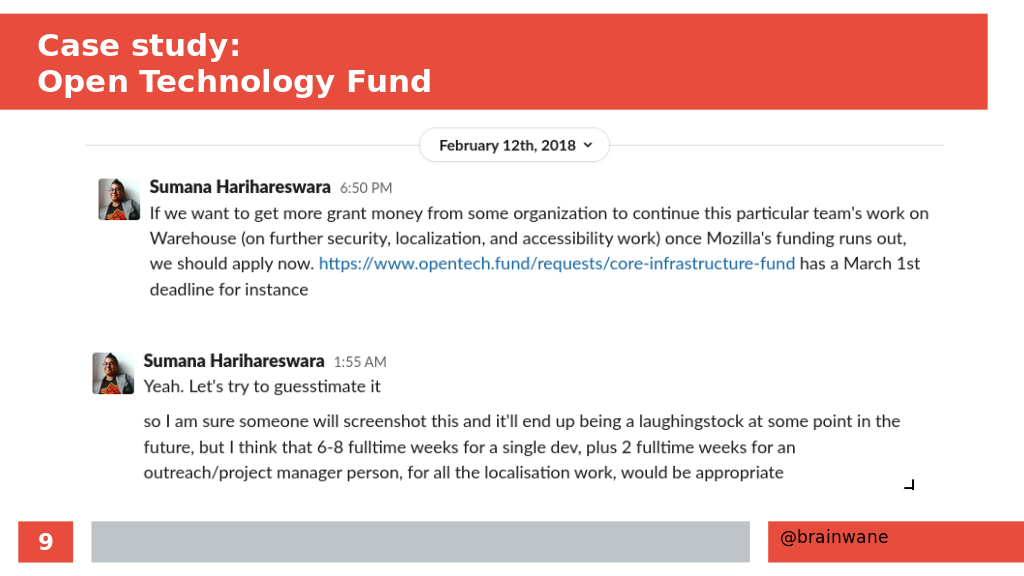Click the date divider line left of February
This screenshot has height=576, width=1024.
click(252, 145)
